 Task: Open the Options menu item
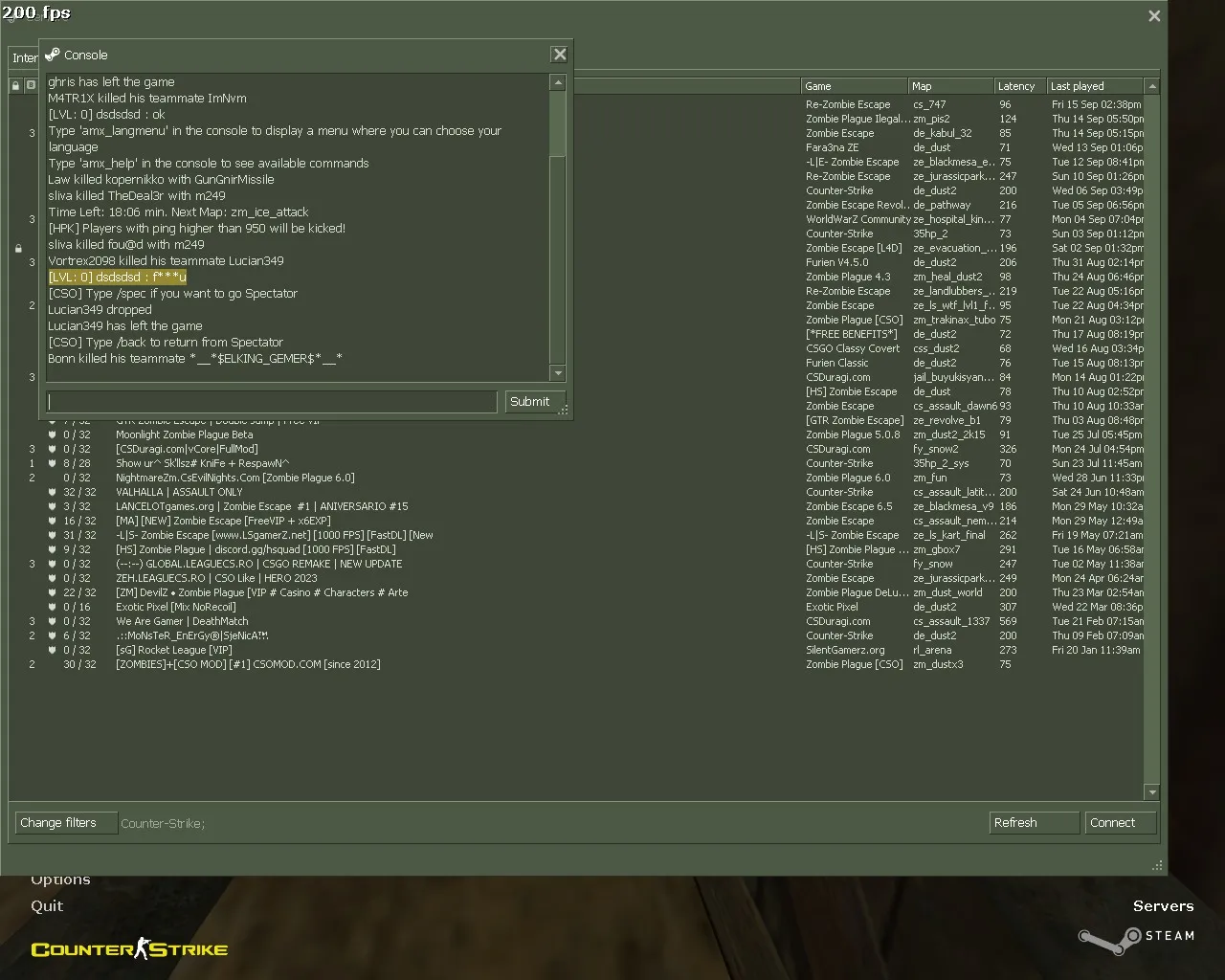coord(60,880)
